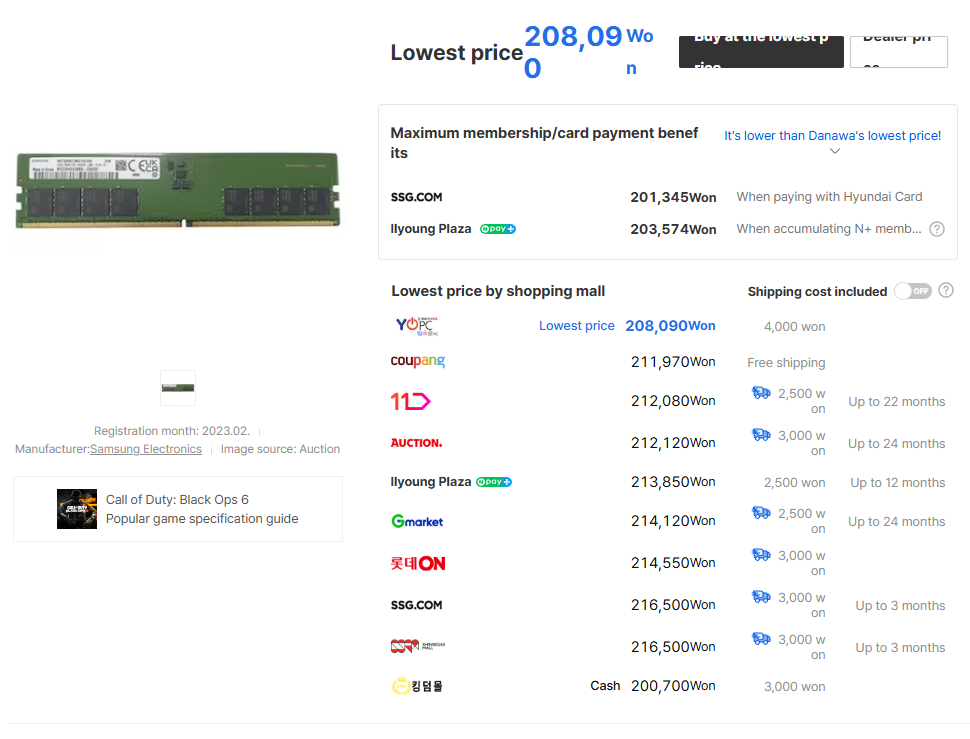This screenshot has width=970, height=739.
Task: Open the AUCTION shopping mall page
Action: tap(417, 442)
